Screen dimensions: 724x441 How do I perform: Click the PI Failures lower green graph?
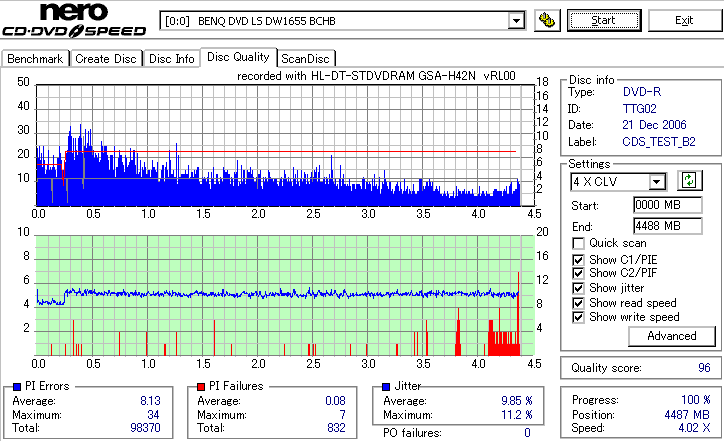pyautogui.click(x=285, y=296)
